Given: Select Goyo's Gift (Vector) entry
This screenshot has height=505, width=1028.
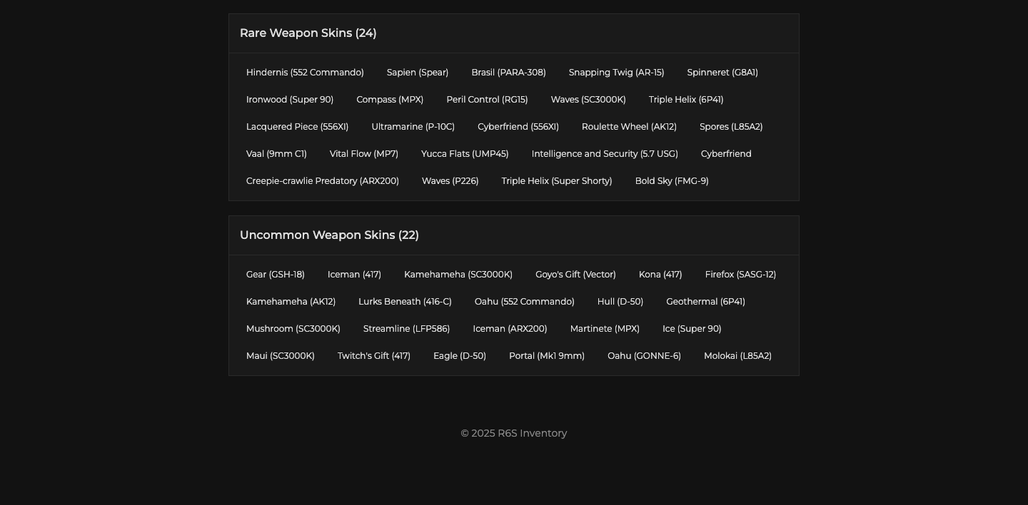Looking at the screenshot, I should pos(576,275).
